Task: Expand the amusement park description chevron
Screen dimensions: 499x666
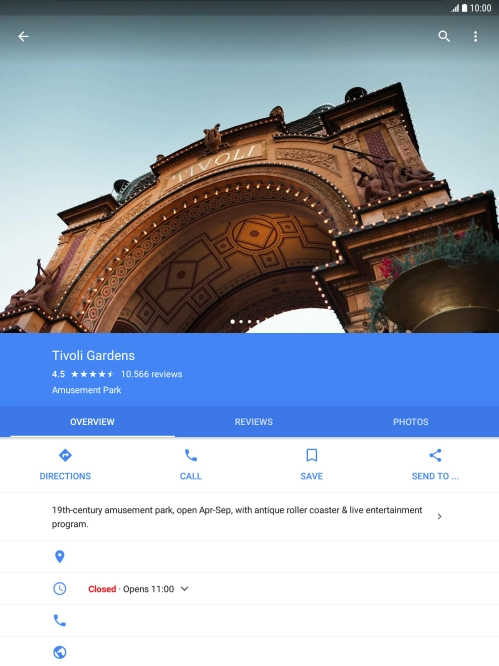Action: [x=440, y=516]
